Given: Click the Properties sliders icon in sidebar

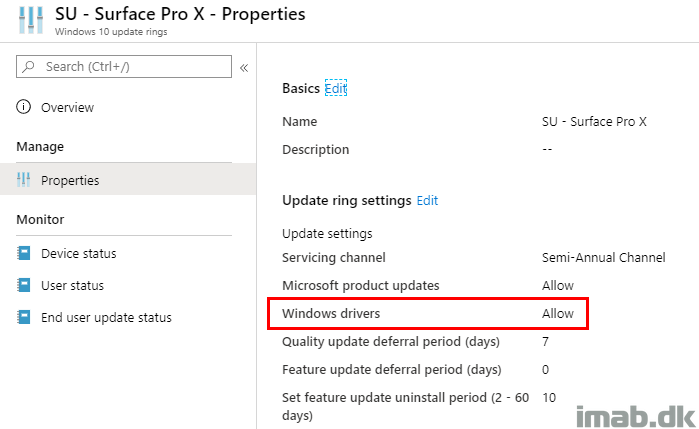Looking at the screenshot, I should coord(23,180).
